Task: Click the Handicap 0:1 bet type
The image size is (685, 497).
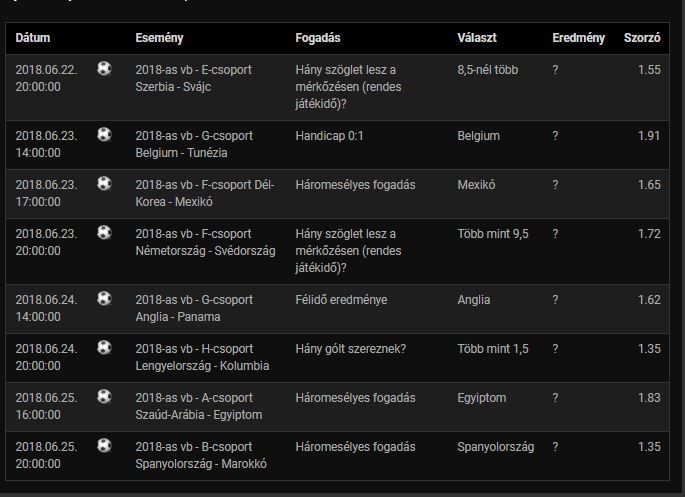Action: click(x=330, y=136)
